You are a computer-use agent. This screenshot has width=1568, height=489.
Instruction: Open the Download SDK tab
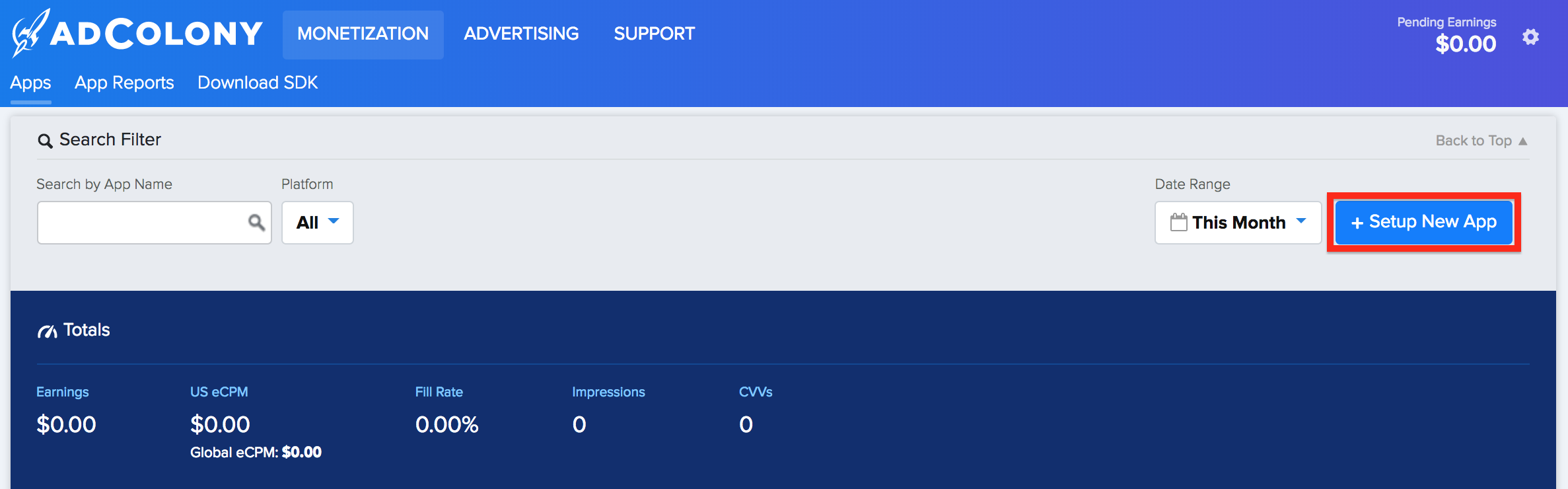pos(258,83)
